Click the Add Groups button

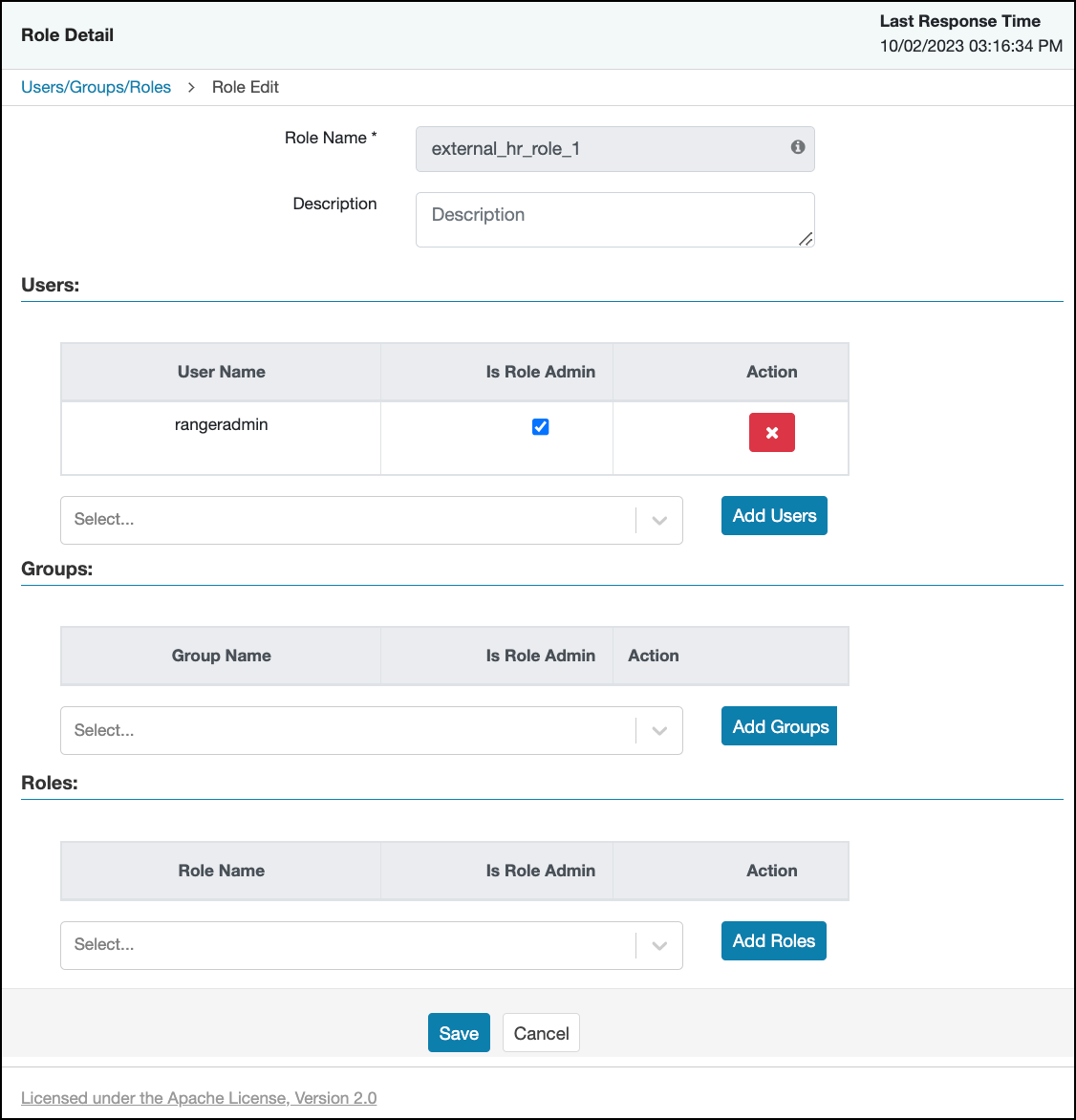(779, 726)
